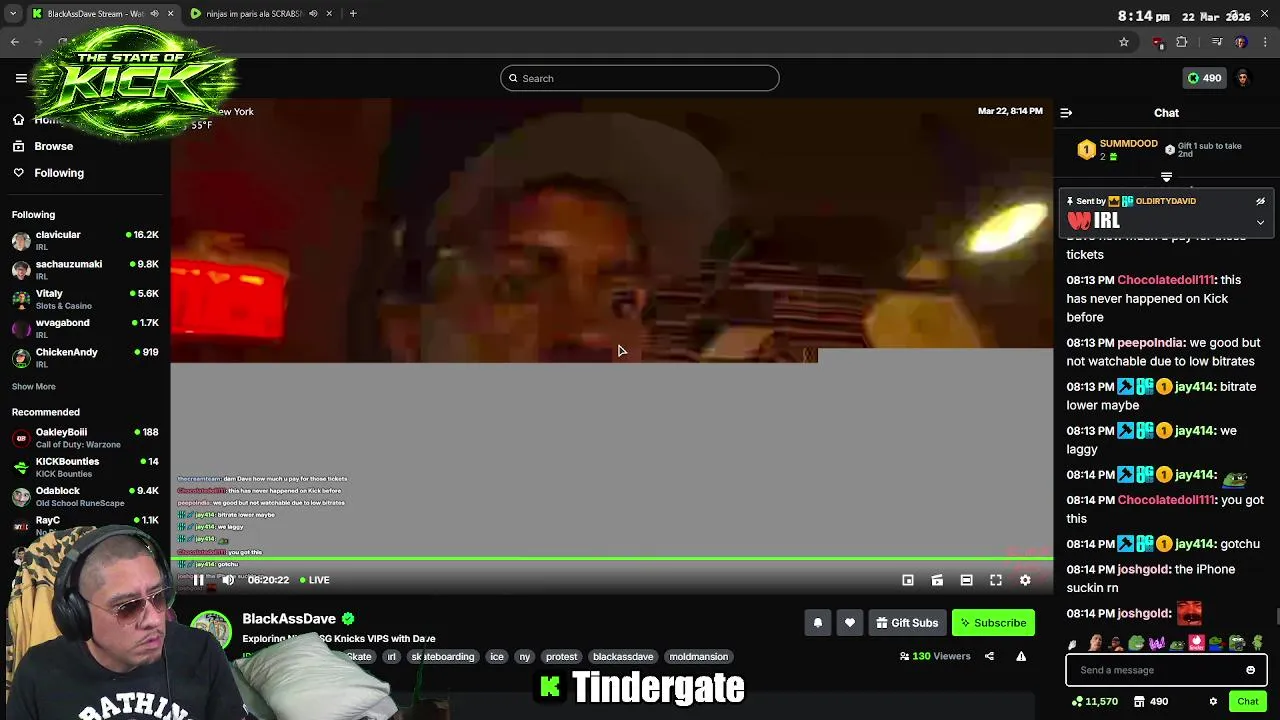The height and width of the screenshot is (720, 1280).
Task: Focus the Kick search box
Action: click(640, 78)
